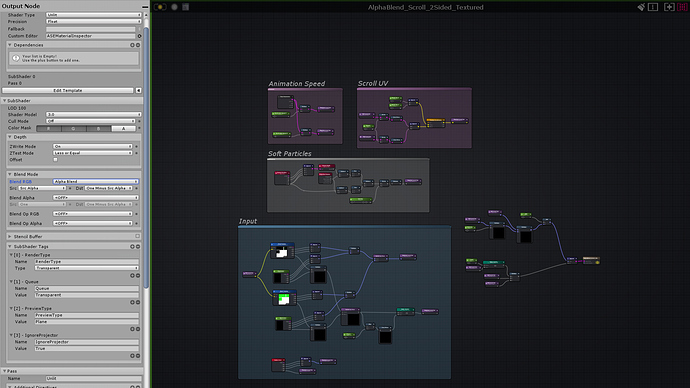
Task: Collapse the SubShader section
Action: click(4, 101)
